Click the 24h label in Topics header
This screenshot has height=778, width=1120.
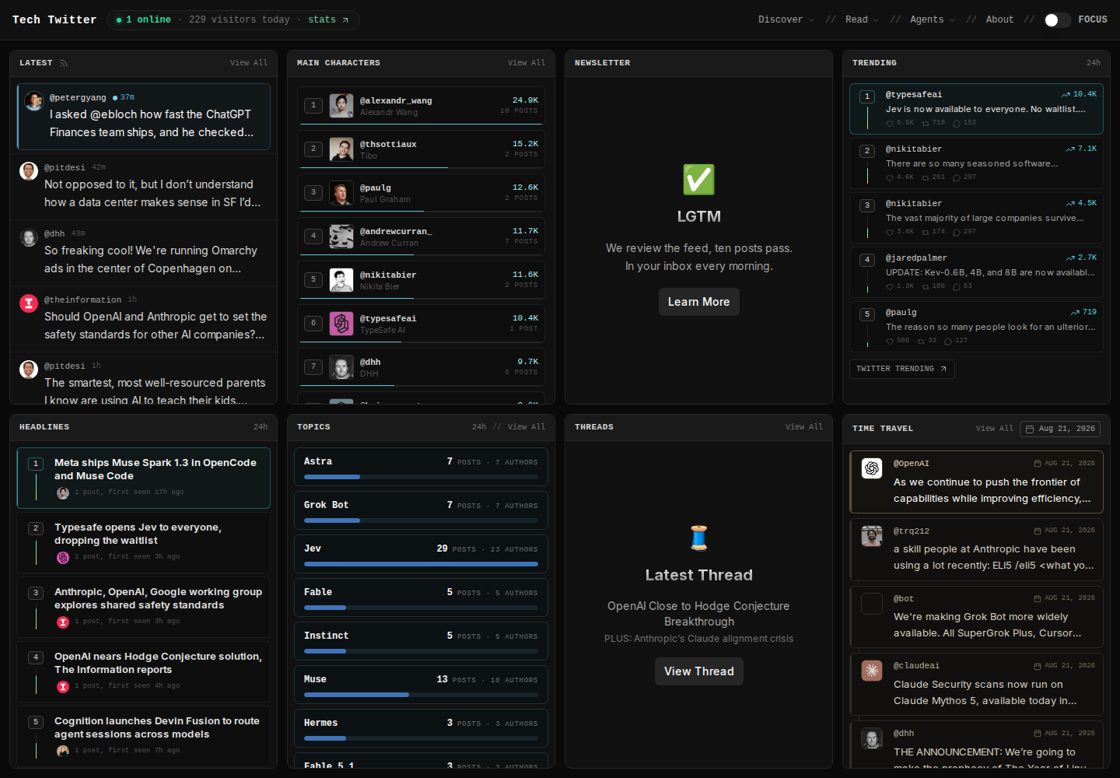click(x=479, y=427)
